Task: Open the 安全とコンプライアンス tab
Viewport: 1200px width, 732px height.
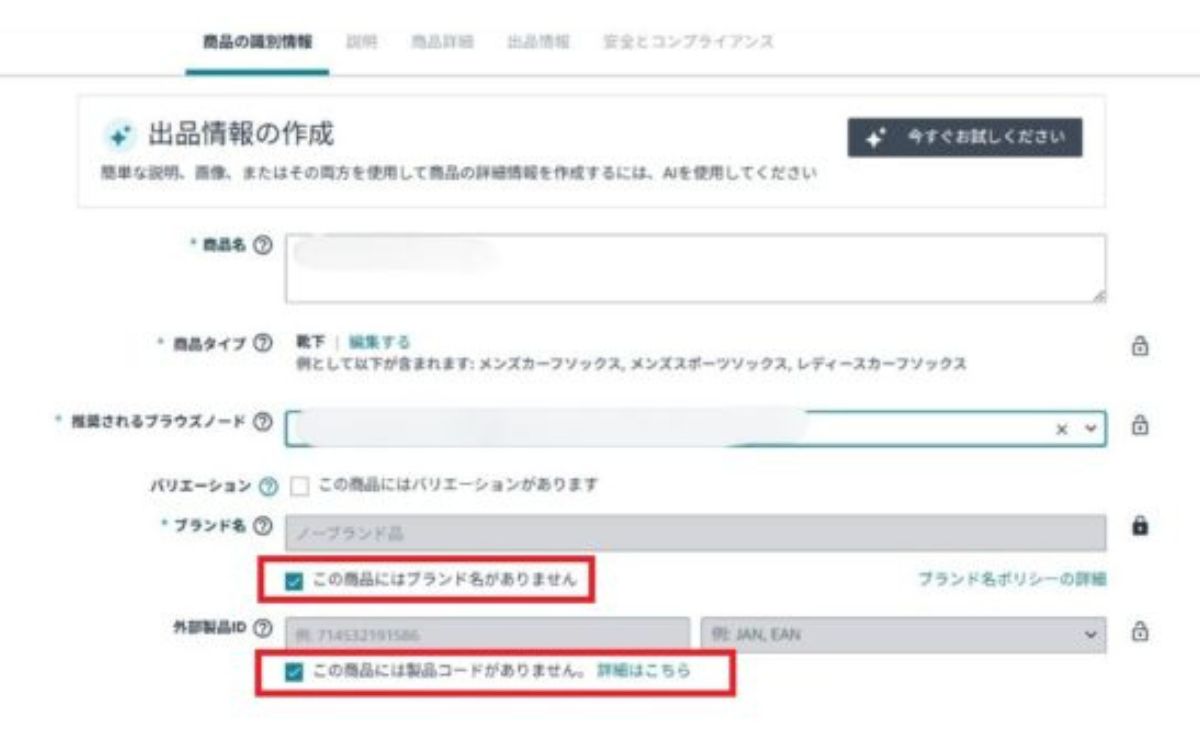Action: pyautogui.click(x=688, y=42)
